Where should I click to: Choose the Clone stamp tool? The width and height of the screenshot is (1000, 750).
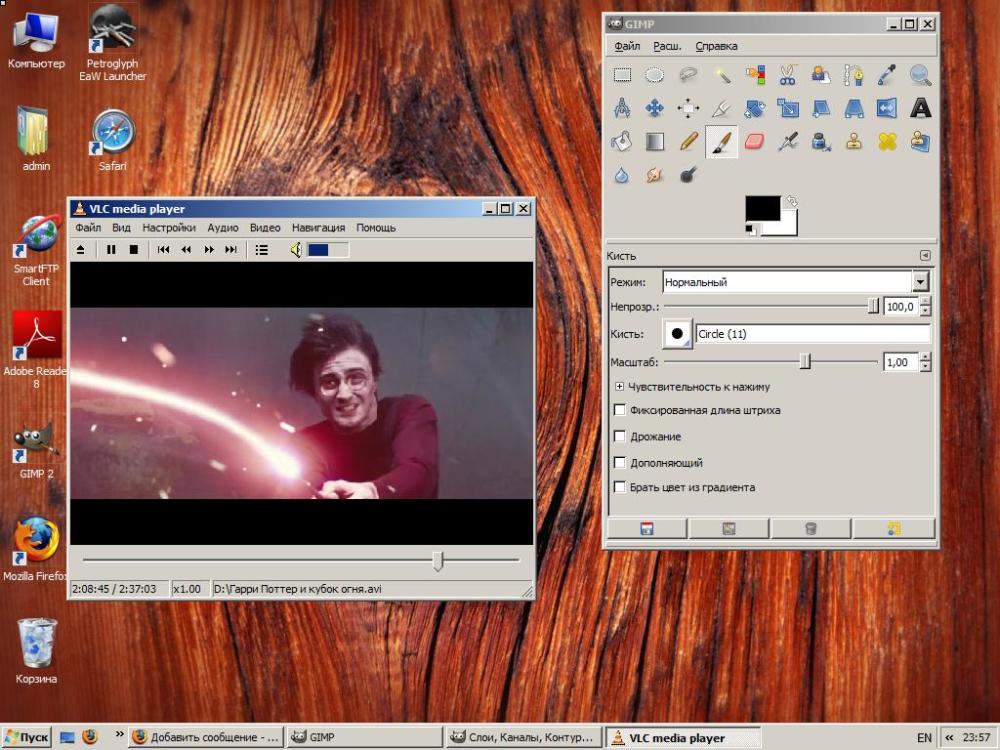point(854,142)
